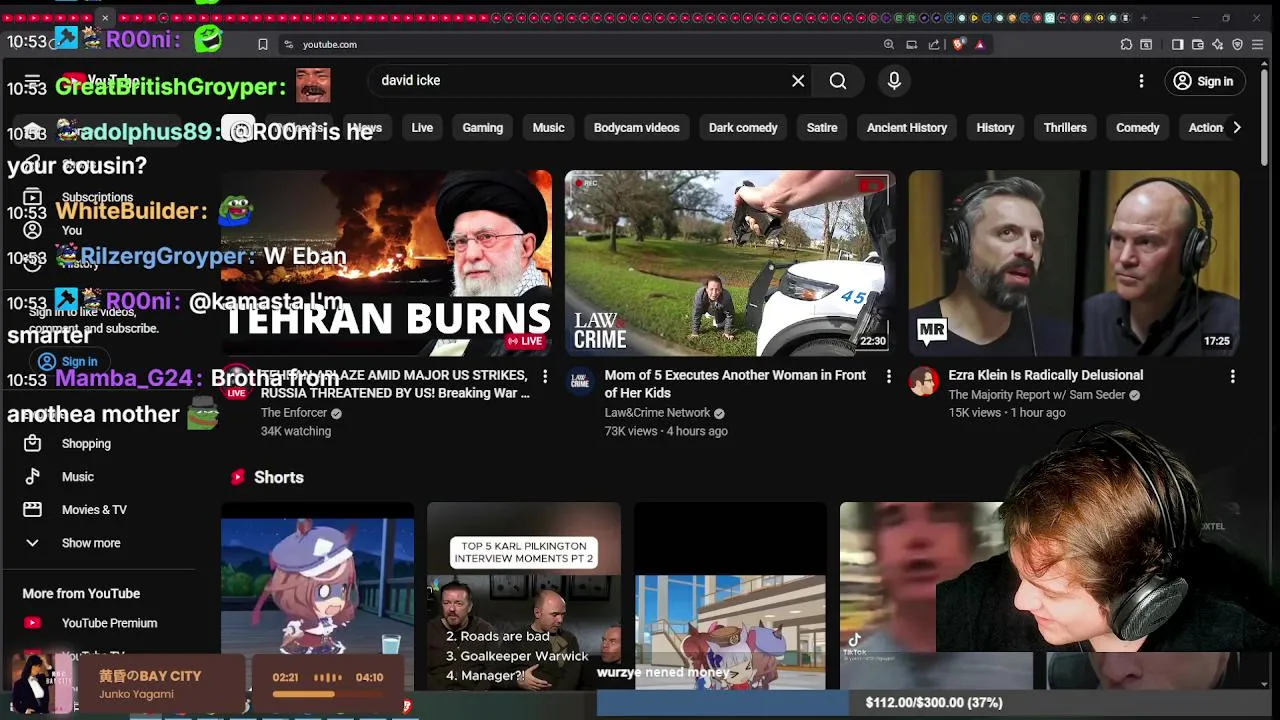
Task: Open Law&Crime Network channel avatar
Action: (580, 381)
